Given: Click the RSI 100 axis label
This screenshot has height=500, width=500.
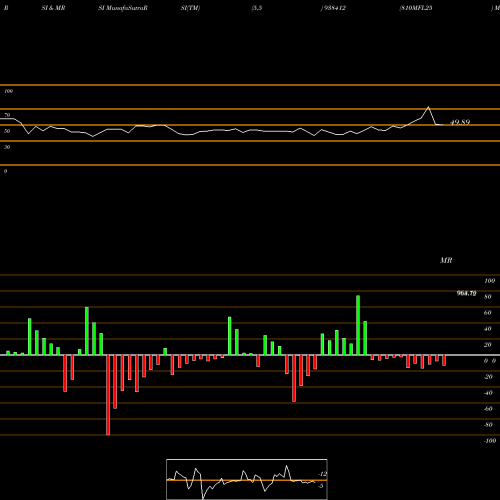Looking at the screenshot, I should pyautogui.click(x=9, y=91).
